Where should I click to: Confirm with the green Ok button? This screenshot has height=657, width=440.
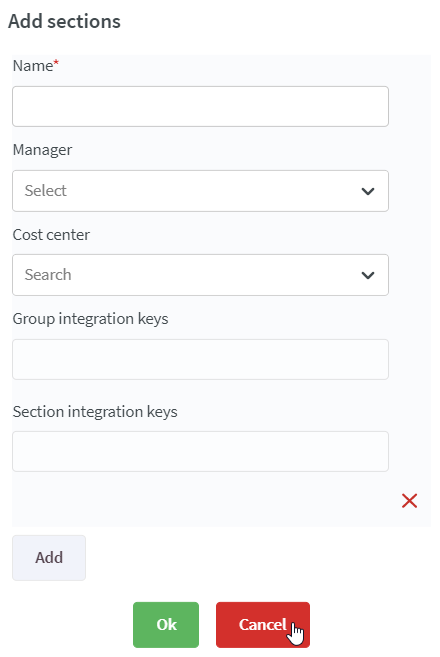point(166,625)
